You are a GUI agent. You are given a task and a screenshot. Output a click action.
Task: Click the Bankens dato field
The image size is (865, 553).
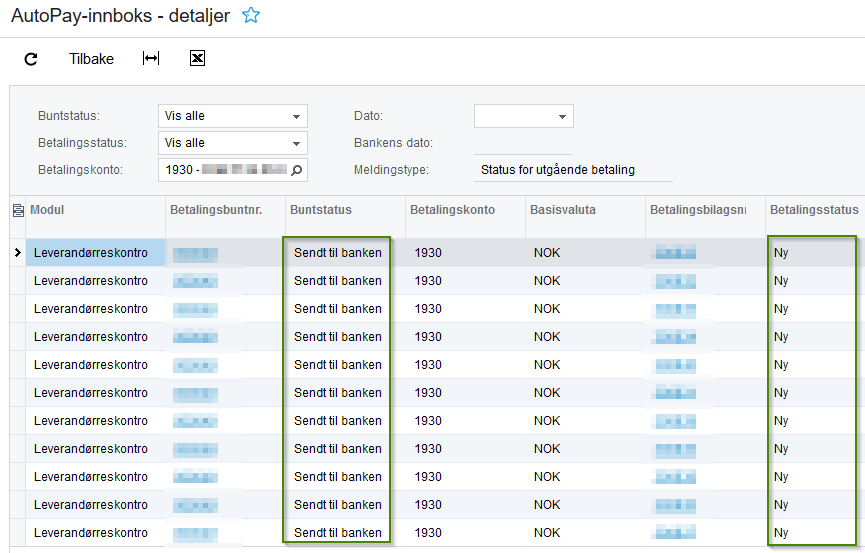[x=523, y=143]
